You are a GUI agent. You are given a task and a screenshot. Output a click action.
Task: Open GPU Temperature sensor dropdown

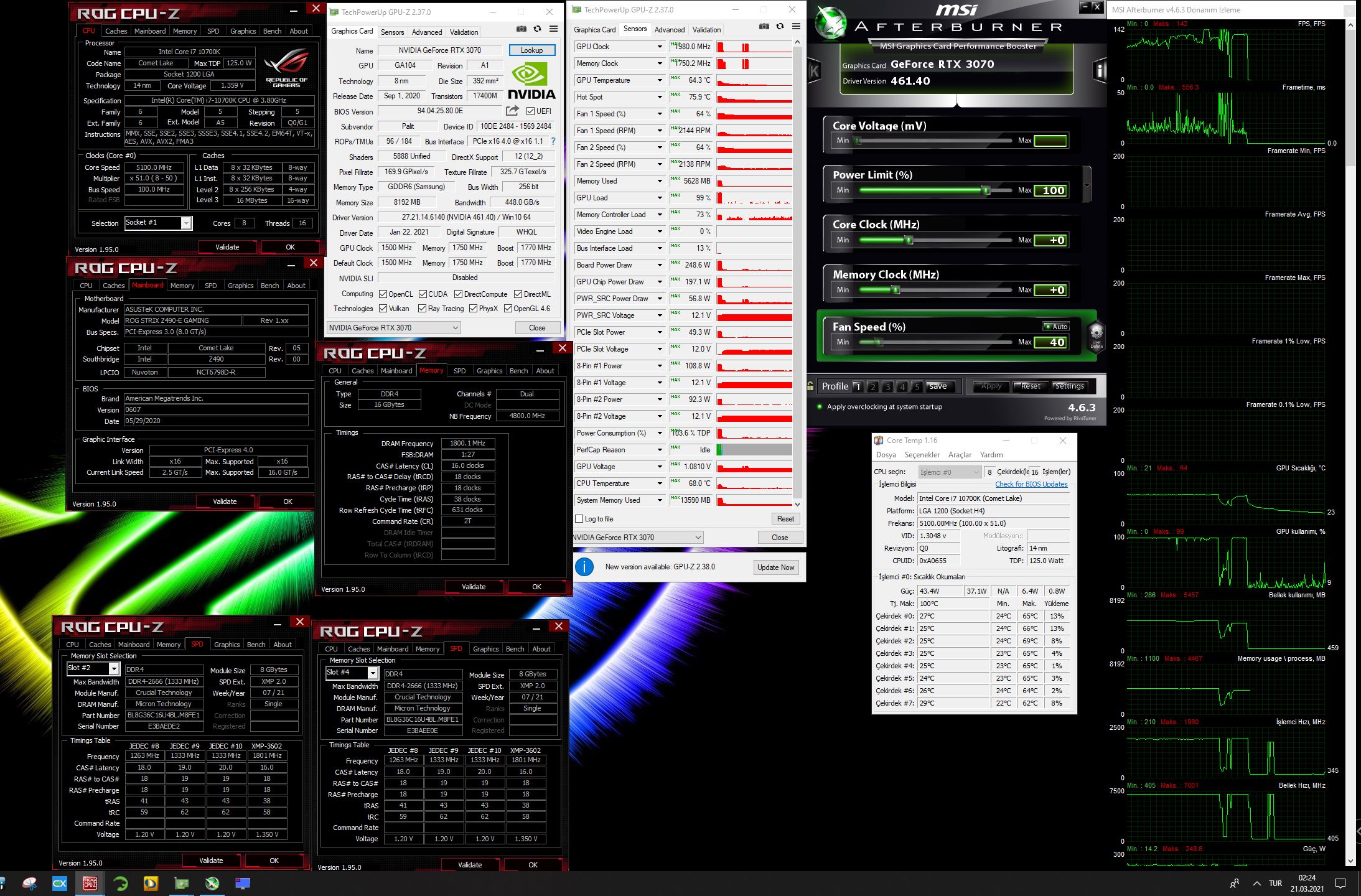click(x=660, y=80)
